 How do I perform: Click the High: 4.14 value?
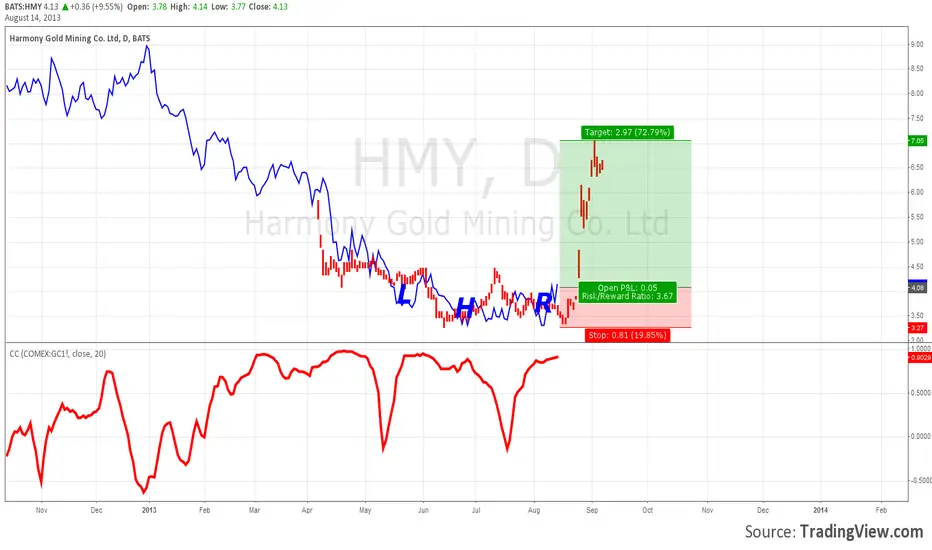pos(187,7)
